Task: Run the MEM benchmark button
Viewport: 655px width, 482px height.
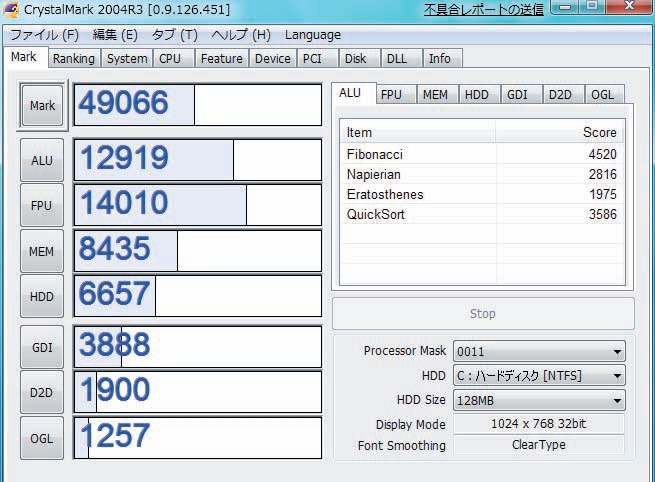Action: click(x=42, y=251)
